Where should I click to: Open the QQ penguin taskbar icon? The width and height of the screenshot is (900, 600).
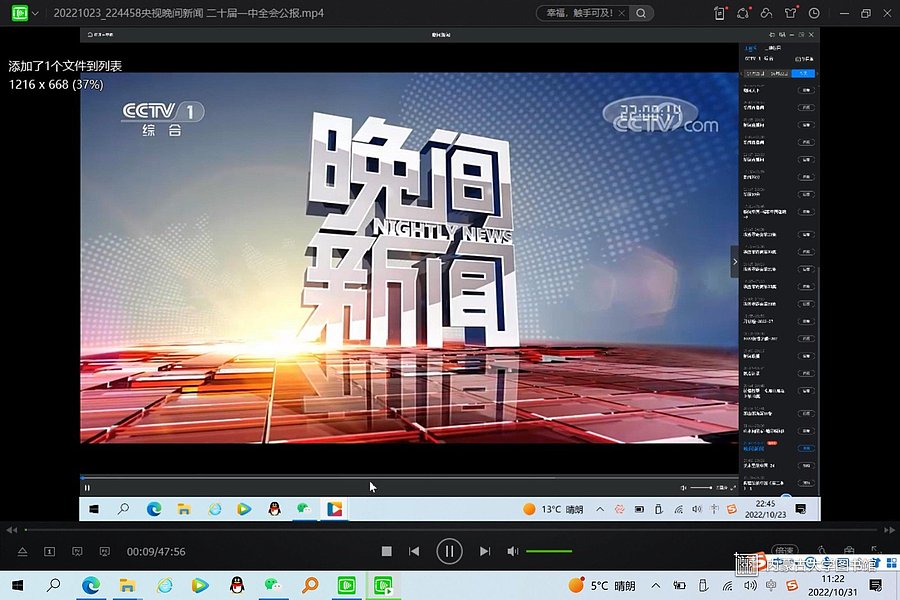236,585
